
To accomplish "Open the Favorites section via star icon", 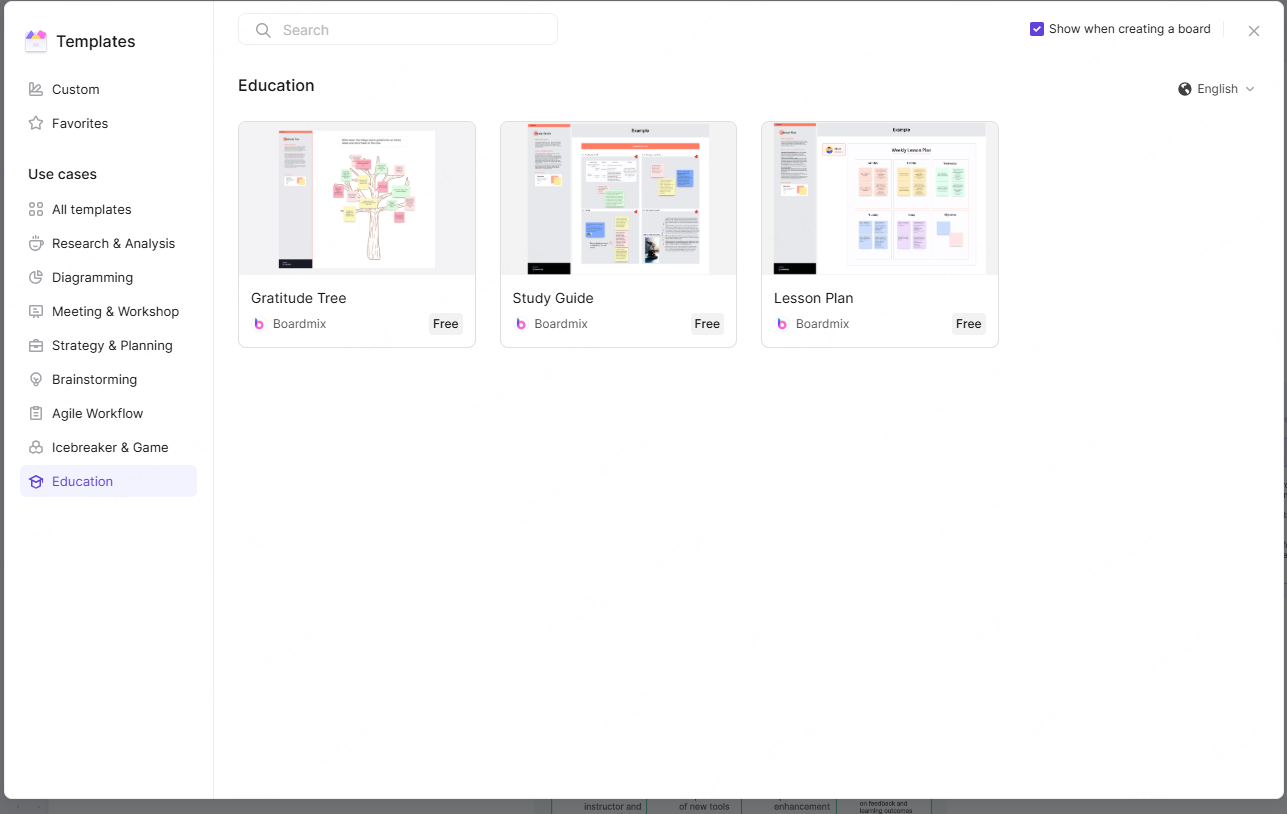I will click(34, 123).
